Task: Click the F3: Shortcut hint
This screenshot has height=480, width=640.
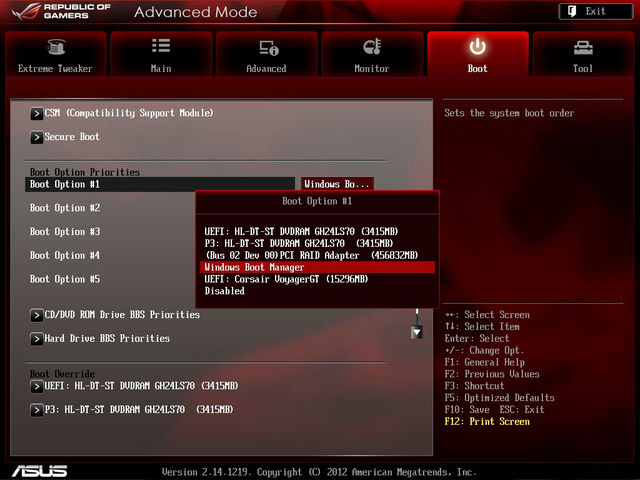Action: [x=474, y=386]
